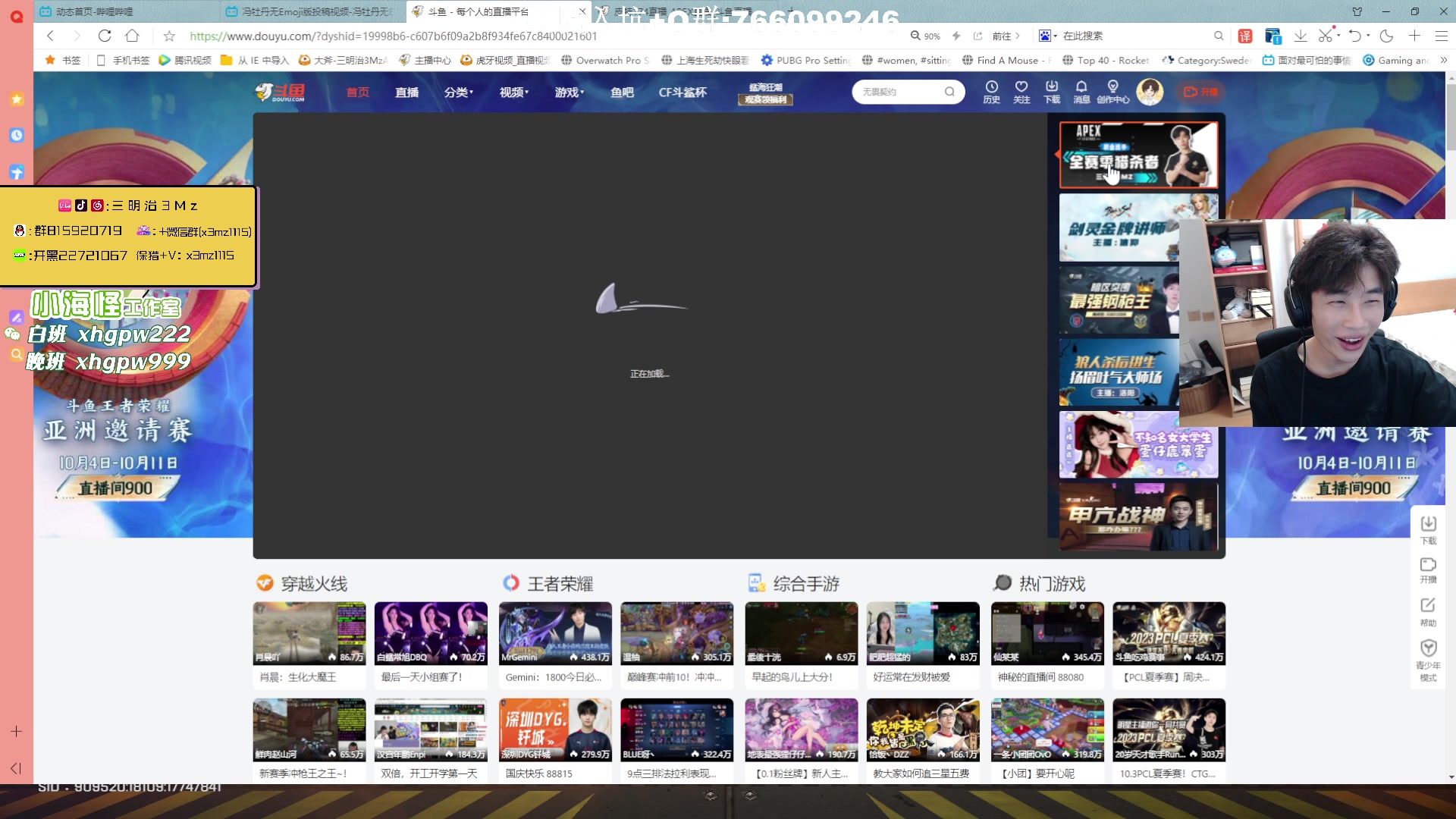Open the browser hamburger main menu
Viewport: 1456px width, 819px height.
click(x=1442, y=36)
